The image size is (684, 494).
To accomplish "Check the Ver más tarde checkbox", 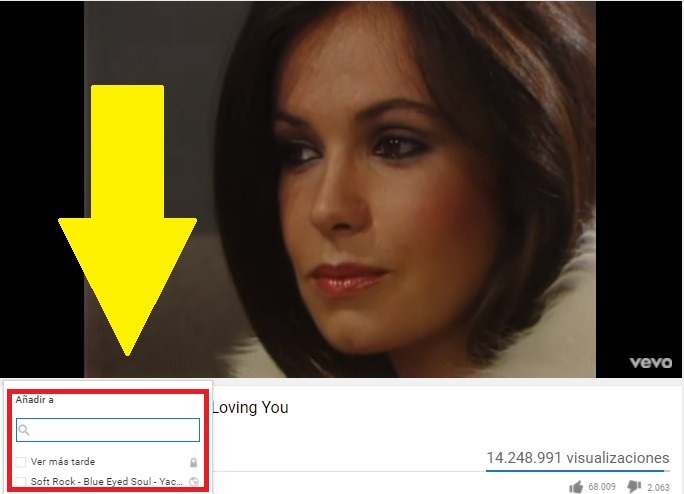I will click(x=21, y=462).
